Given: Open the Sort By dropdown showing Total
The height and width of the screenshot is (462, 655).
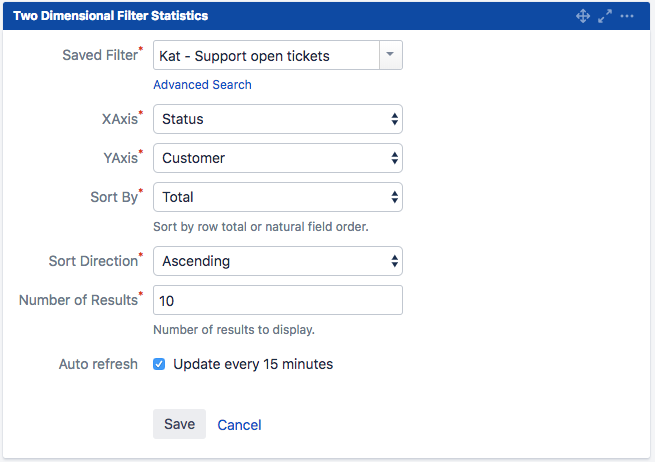Looking at the screenshot, I should pyautogui.click(x=278, y=197).
